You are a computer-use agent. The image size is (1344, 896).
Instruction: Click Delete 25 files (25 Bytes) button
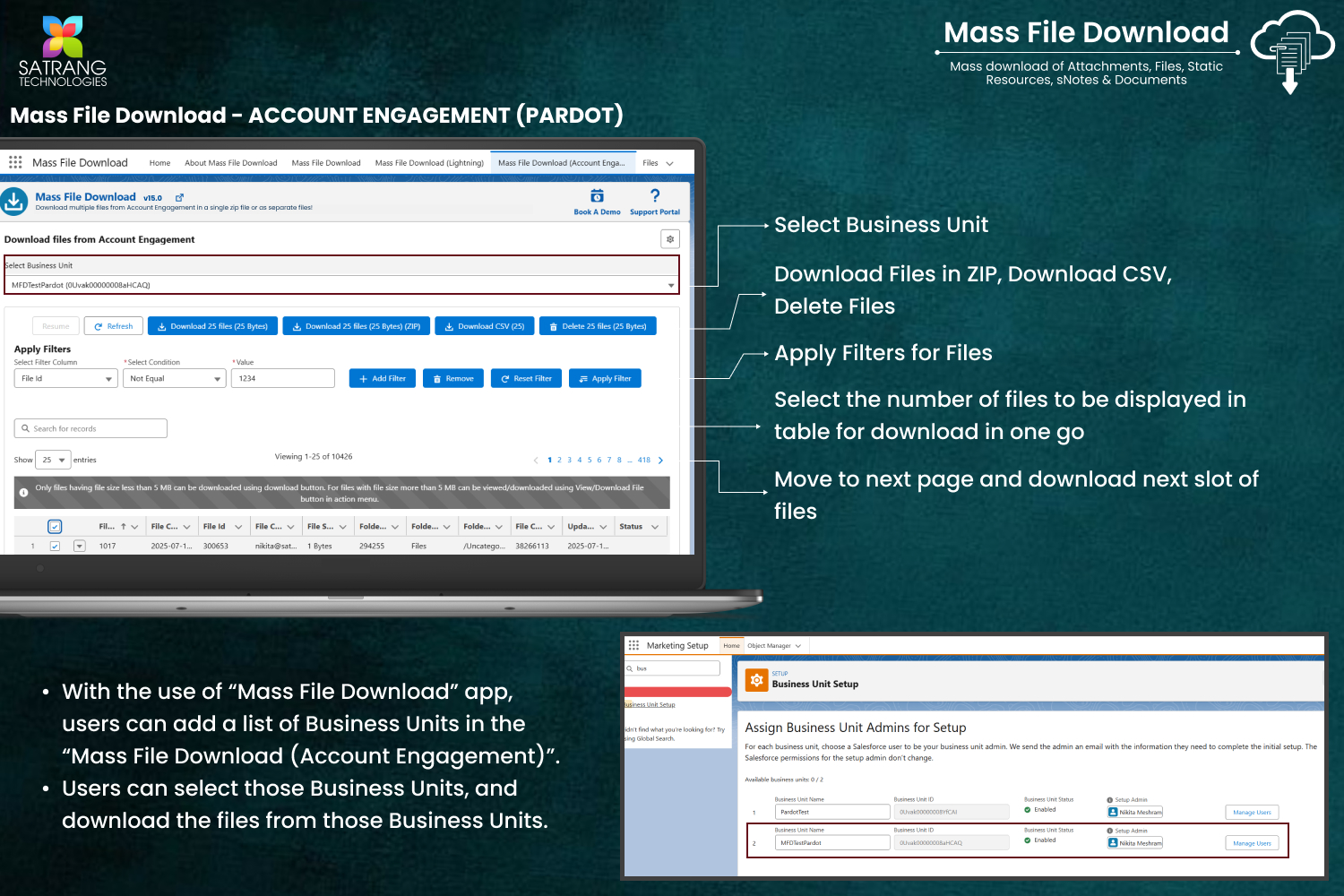coord(598,326)
